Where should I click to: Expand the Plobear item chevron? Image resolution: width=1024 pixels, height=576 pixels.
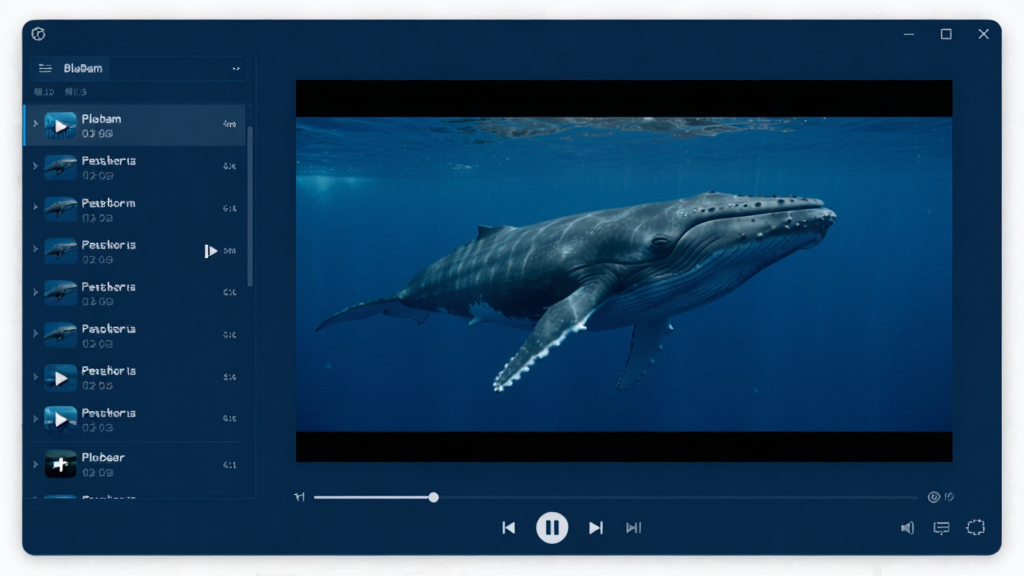35,465
